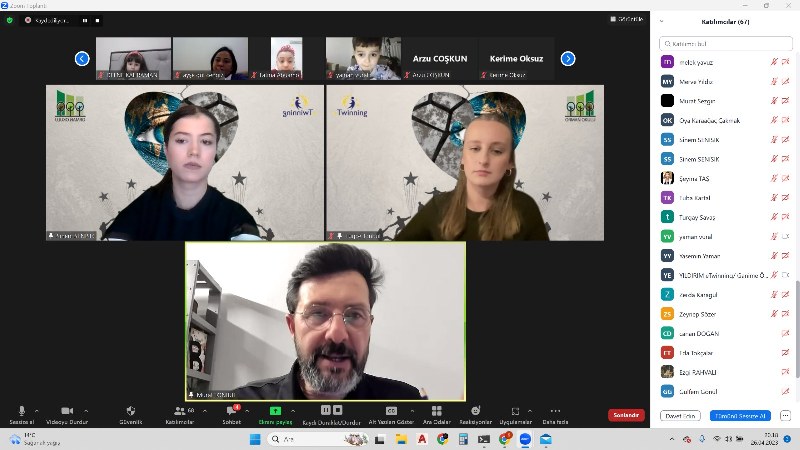The image size is (800, 450).
Task: Select Kerime Oksuz participant tile
Action: click(516, 58)
